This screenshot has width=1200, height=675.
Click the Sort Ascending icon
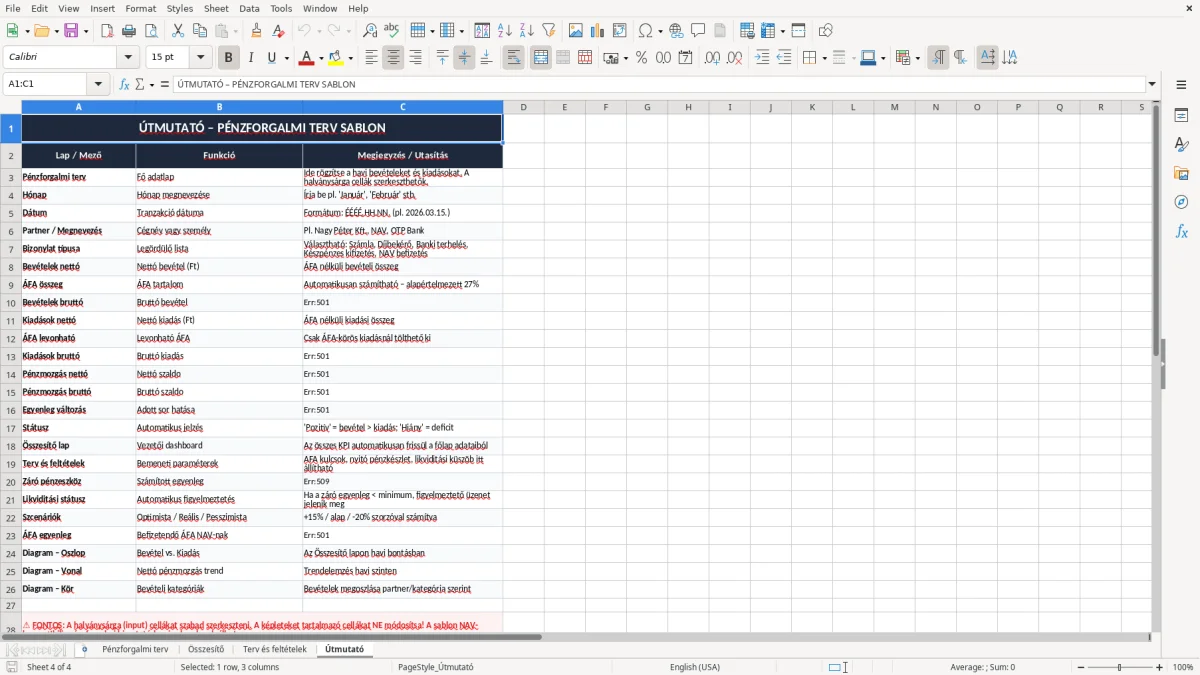pos(505,31)
